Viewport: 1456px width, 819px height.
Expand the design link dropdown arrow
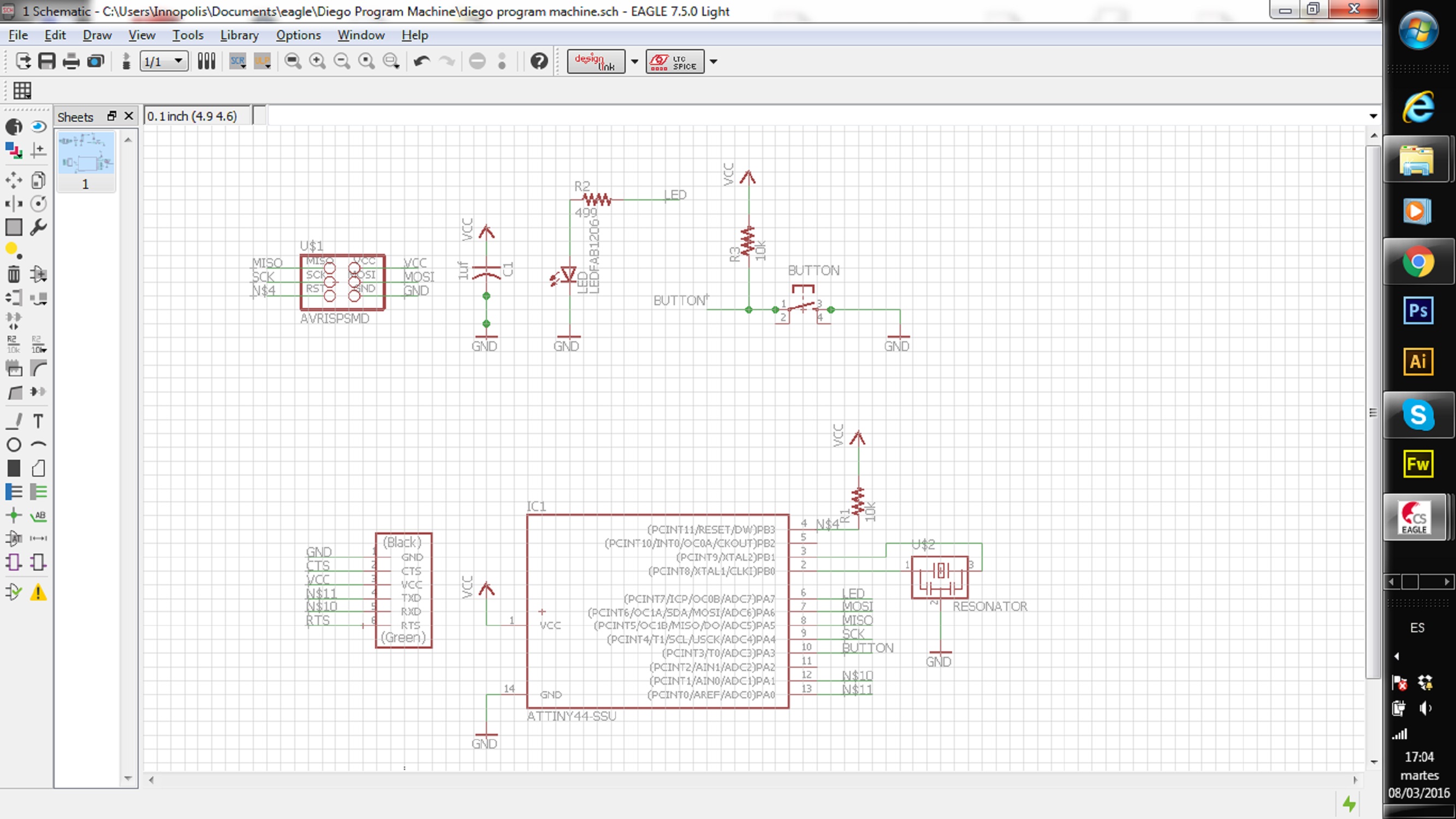pos(634,61)
